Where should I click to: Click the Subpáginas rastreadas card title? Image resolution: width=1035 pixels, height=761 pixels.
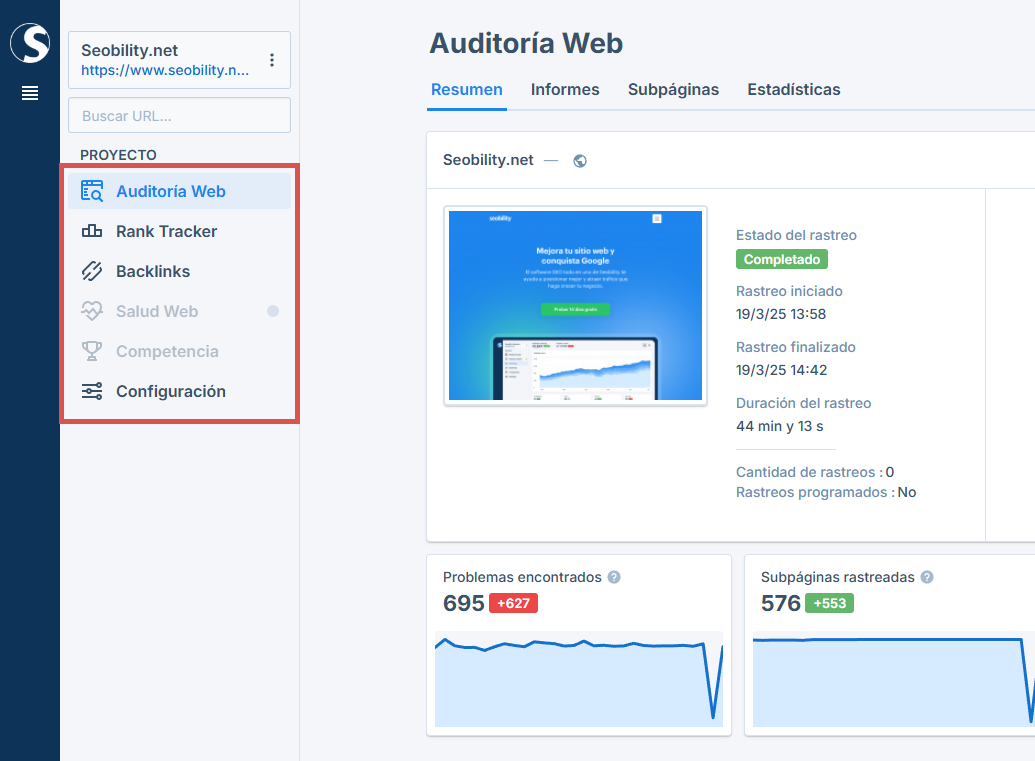(x=838, y=578)
